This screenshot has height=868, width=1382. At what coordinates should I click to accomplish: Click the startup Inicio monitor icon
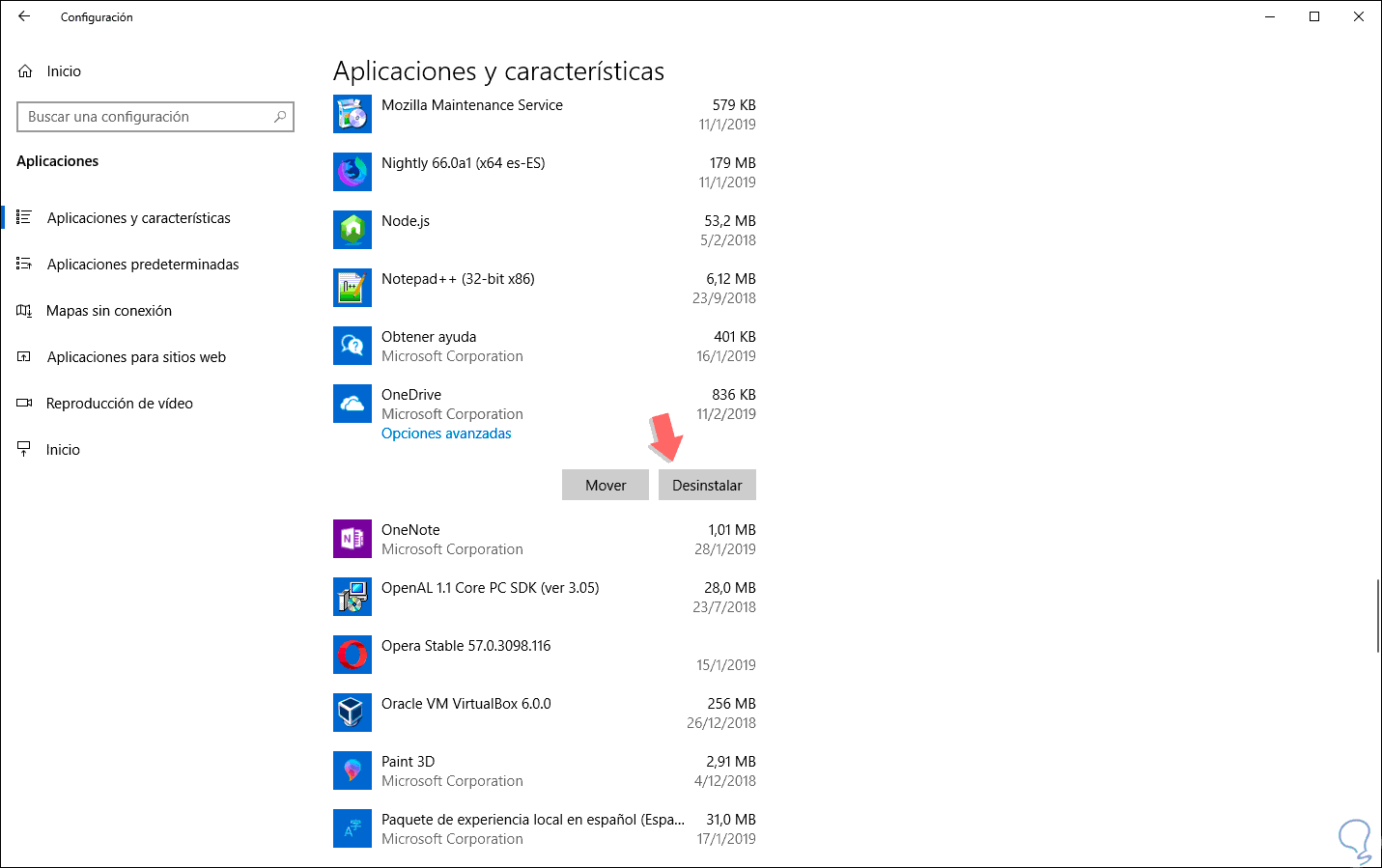24,449
